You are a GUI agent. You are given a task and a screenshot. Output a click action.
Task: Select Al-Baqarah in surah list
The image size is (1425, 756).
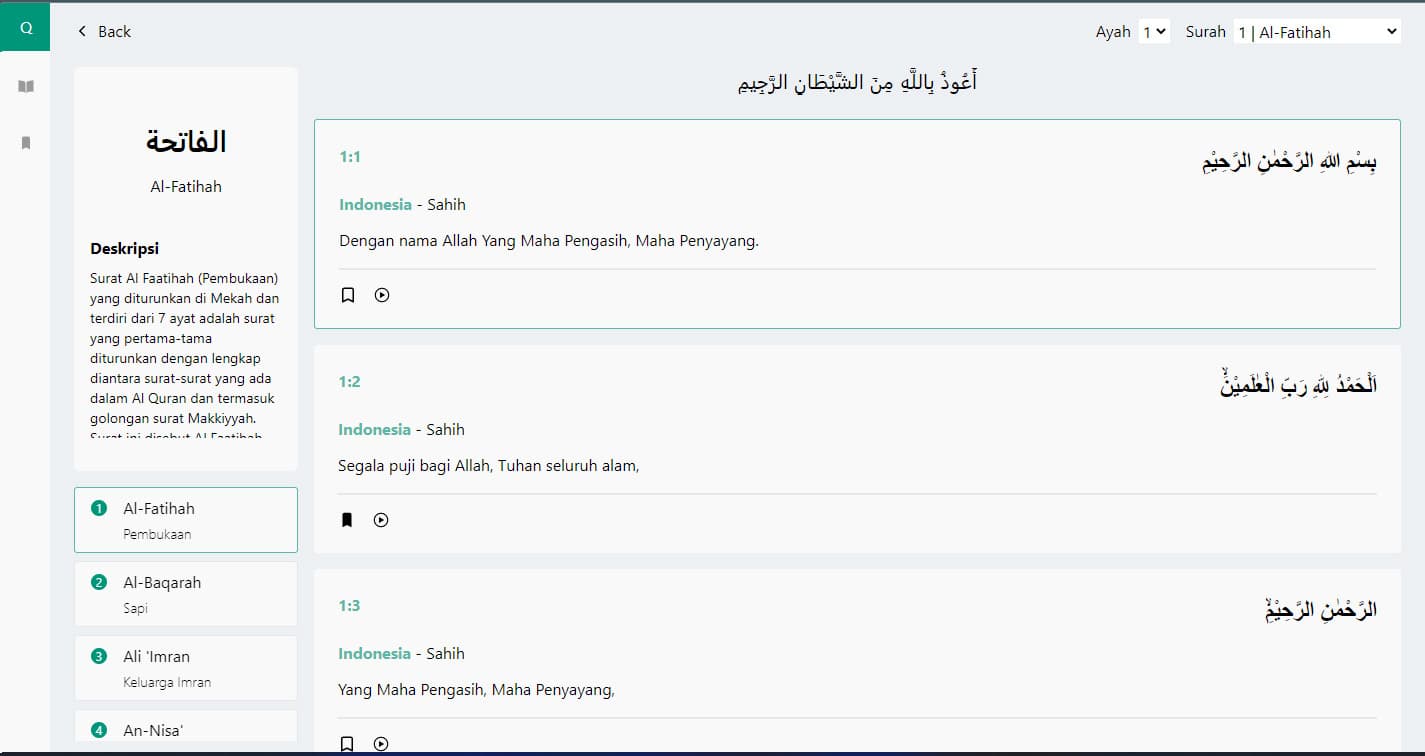(x=186, y=594)
